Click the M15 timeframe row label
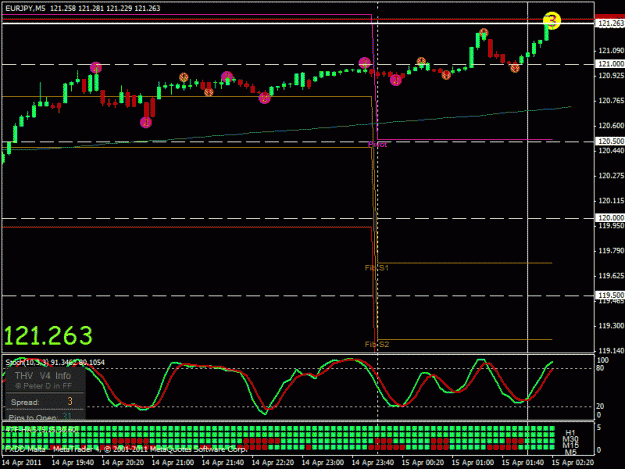 pos(570,445)
